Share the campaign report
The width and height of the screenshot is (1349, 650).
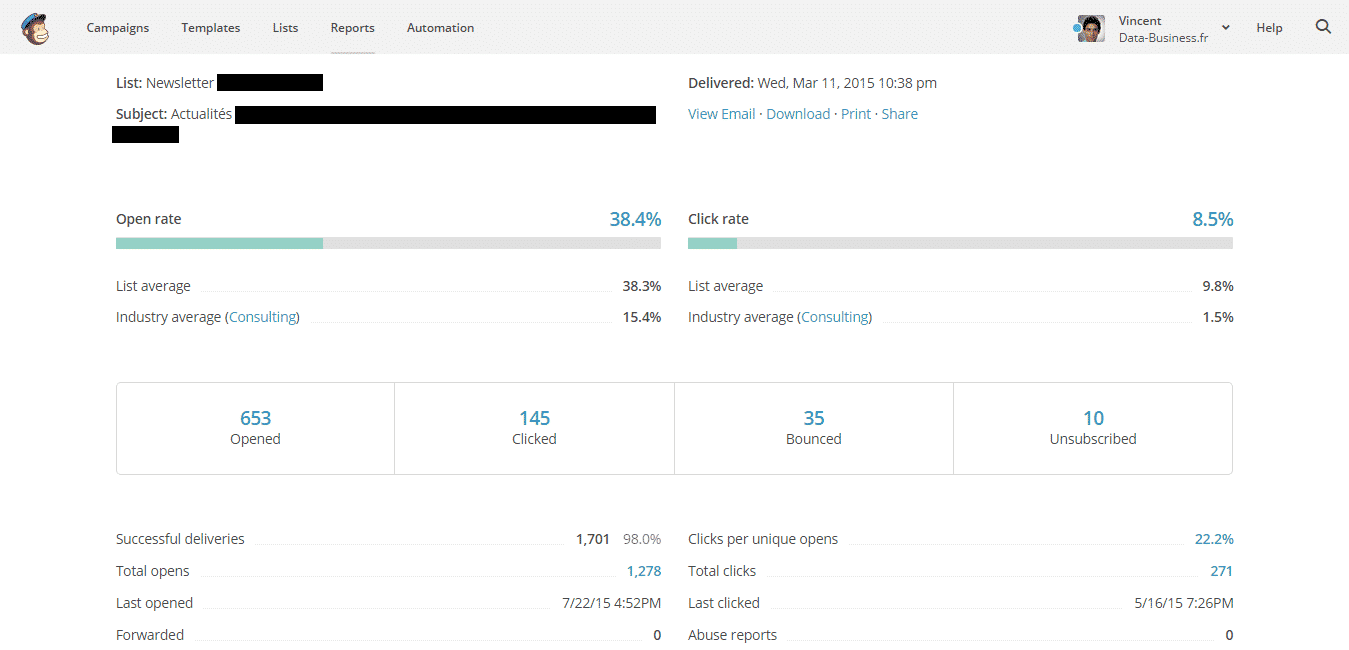tap(899, 114)
